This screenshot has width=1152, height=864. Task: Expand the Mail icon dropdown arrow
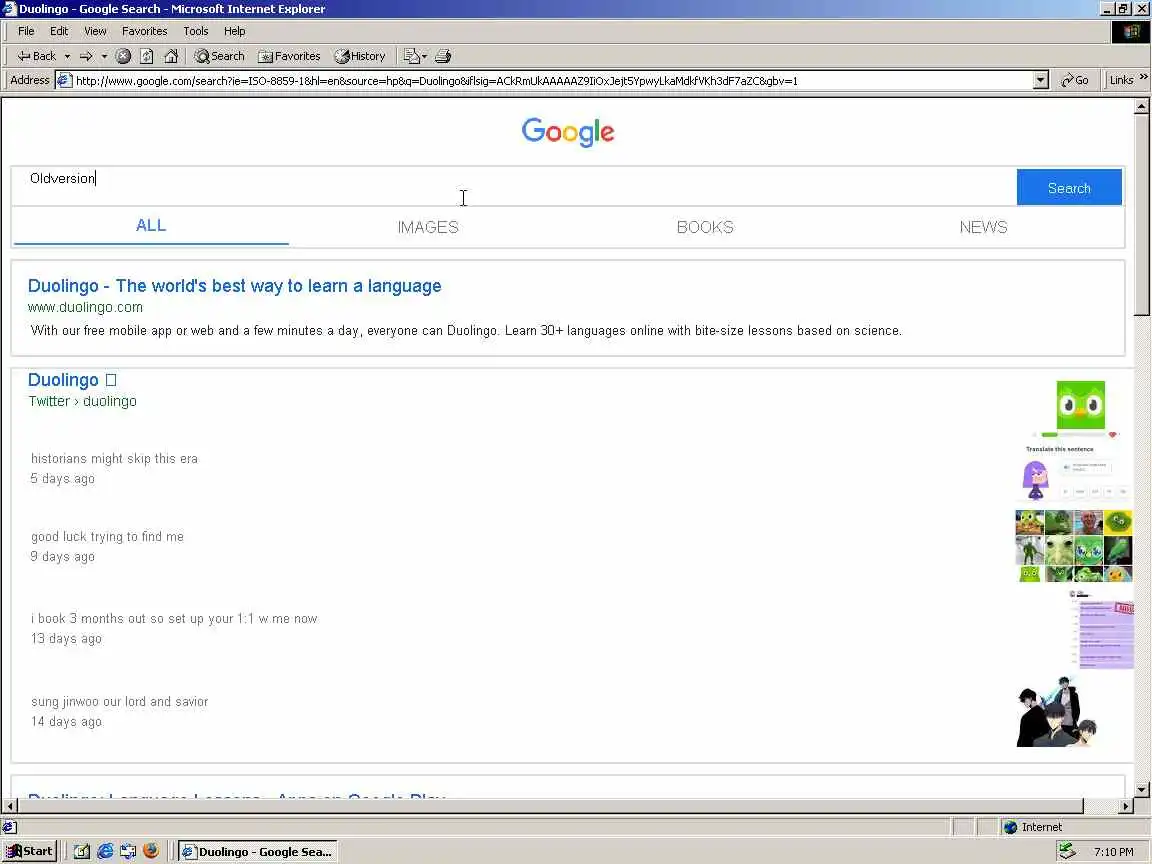coord(424,56)
